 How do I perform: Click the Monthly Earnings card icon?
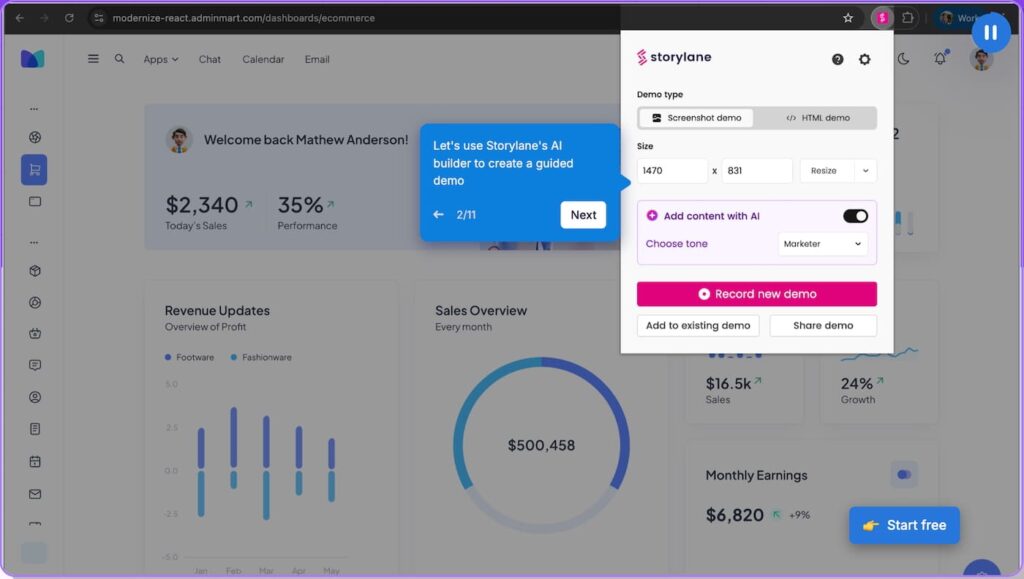coord(904,475)
